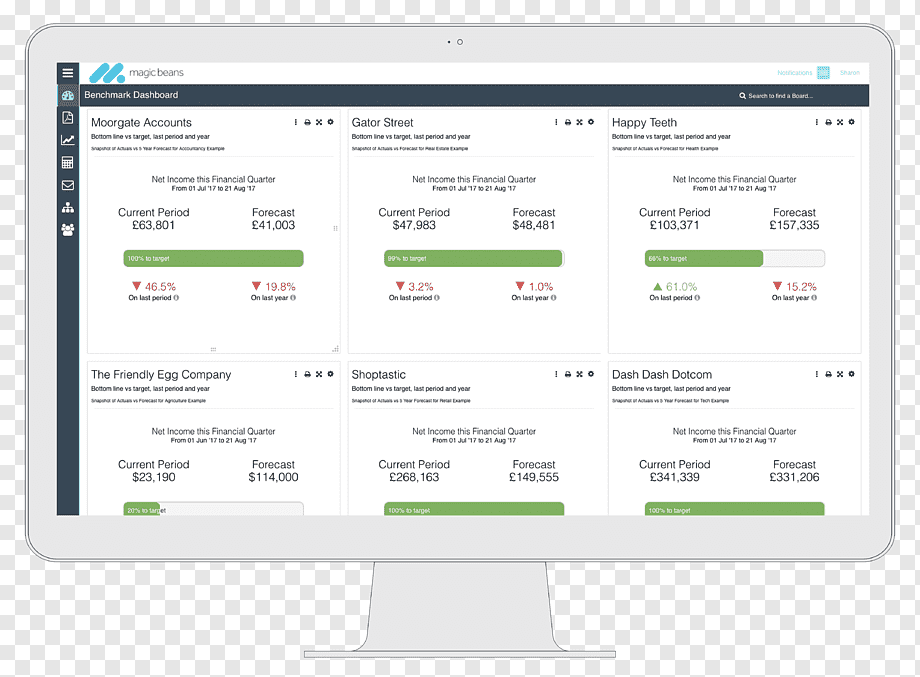Open the Sharon user menu

click(850, 73)
